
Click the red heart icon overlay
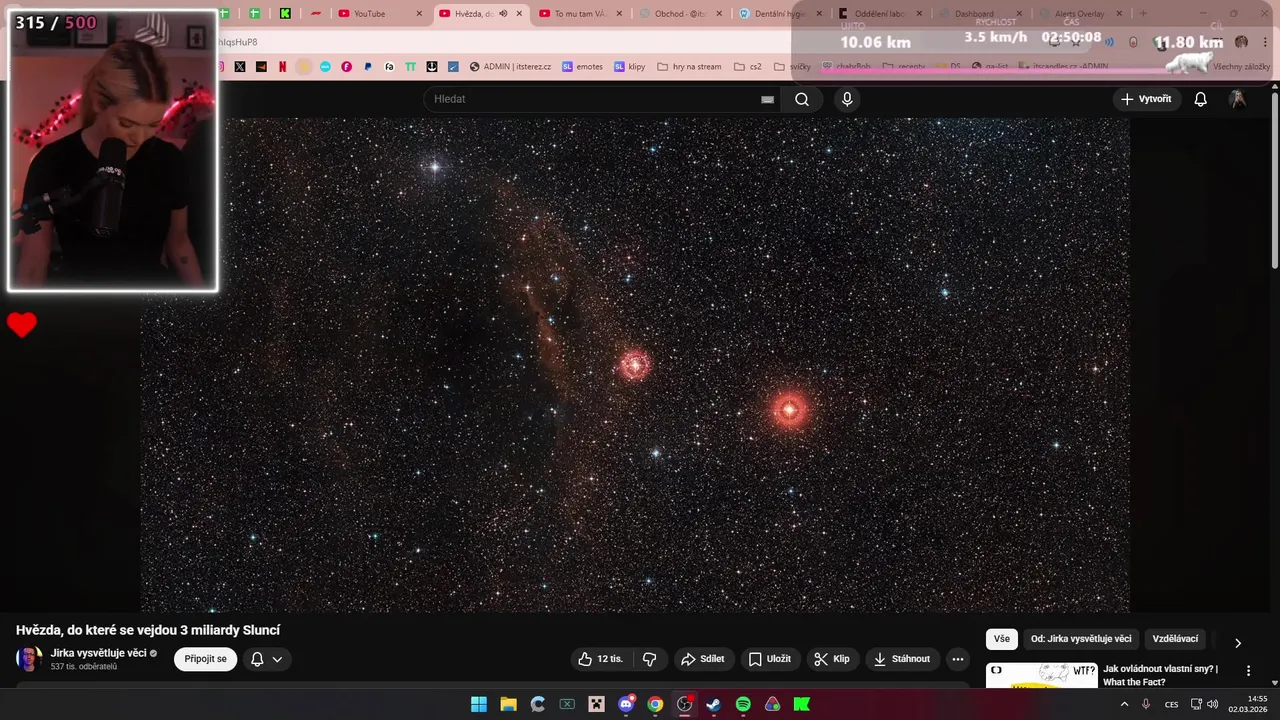coord(22,324)
